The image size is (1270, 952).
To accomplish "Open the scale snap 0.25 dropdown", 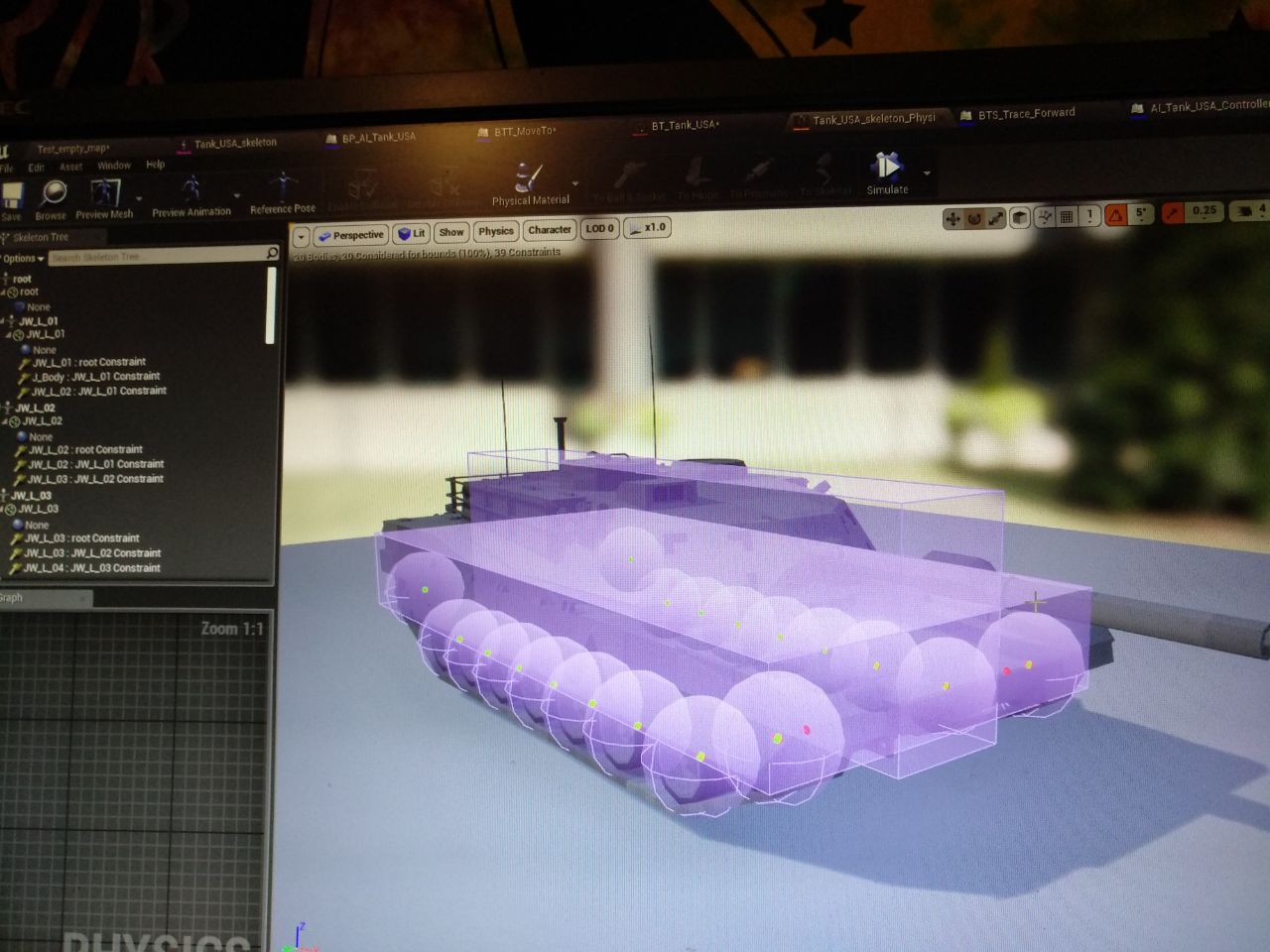I will point(1204,211).
